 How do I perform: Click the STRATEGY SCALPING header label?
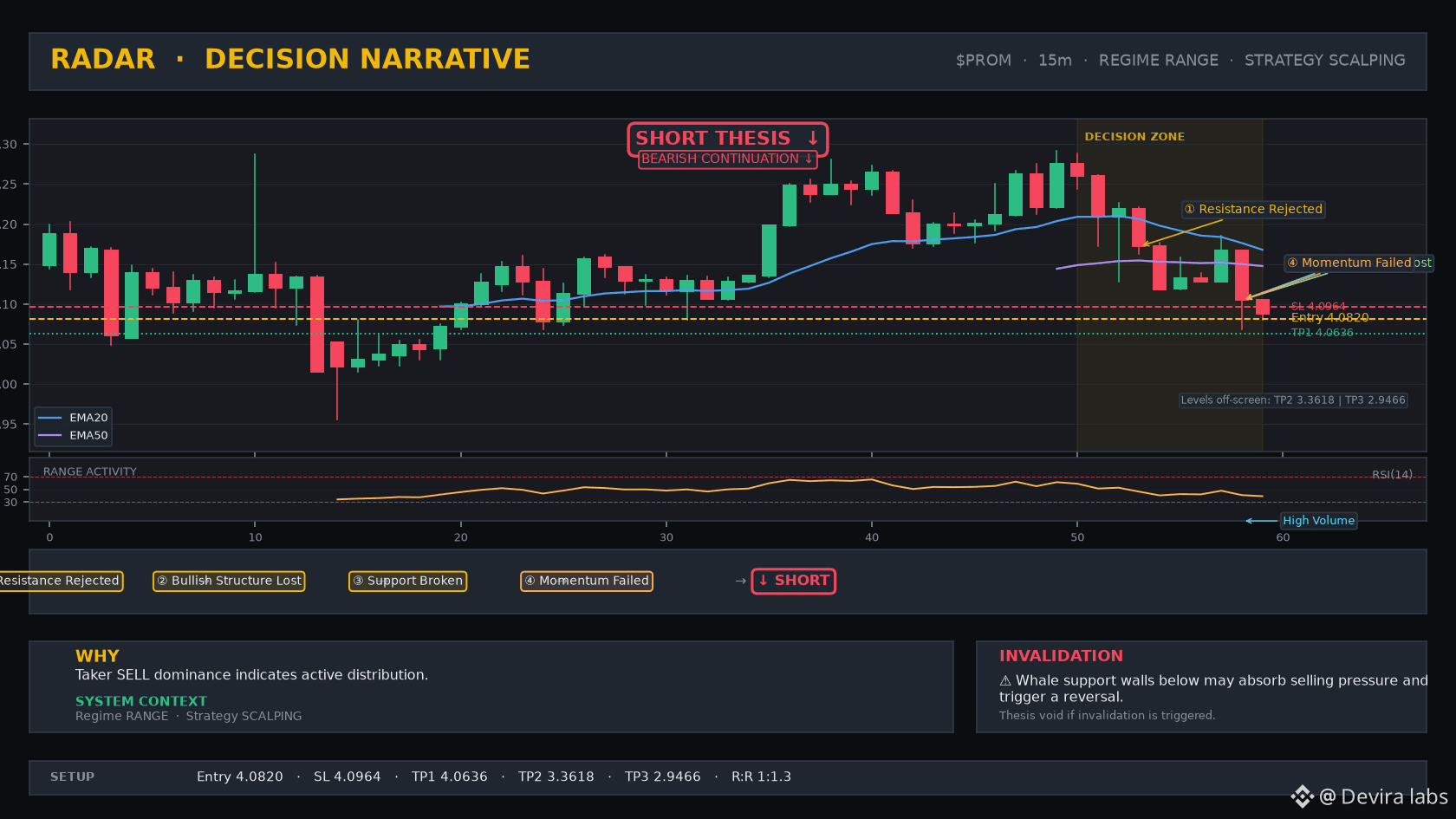coord(1325,60)
